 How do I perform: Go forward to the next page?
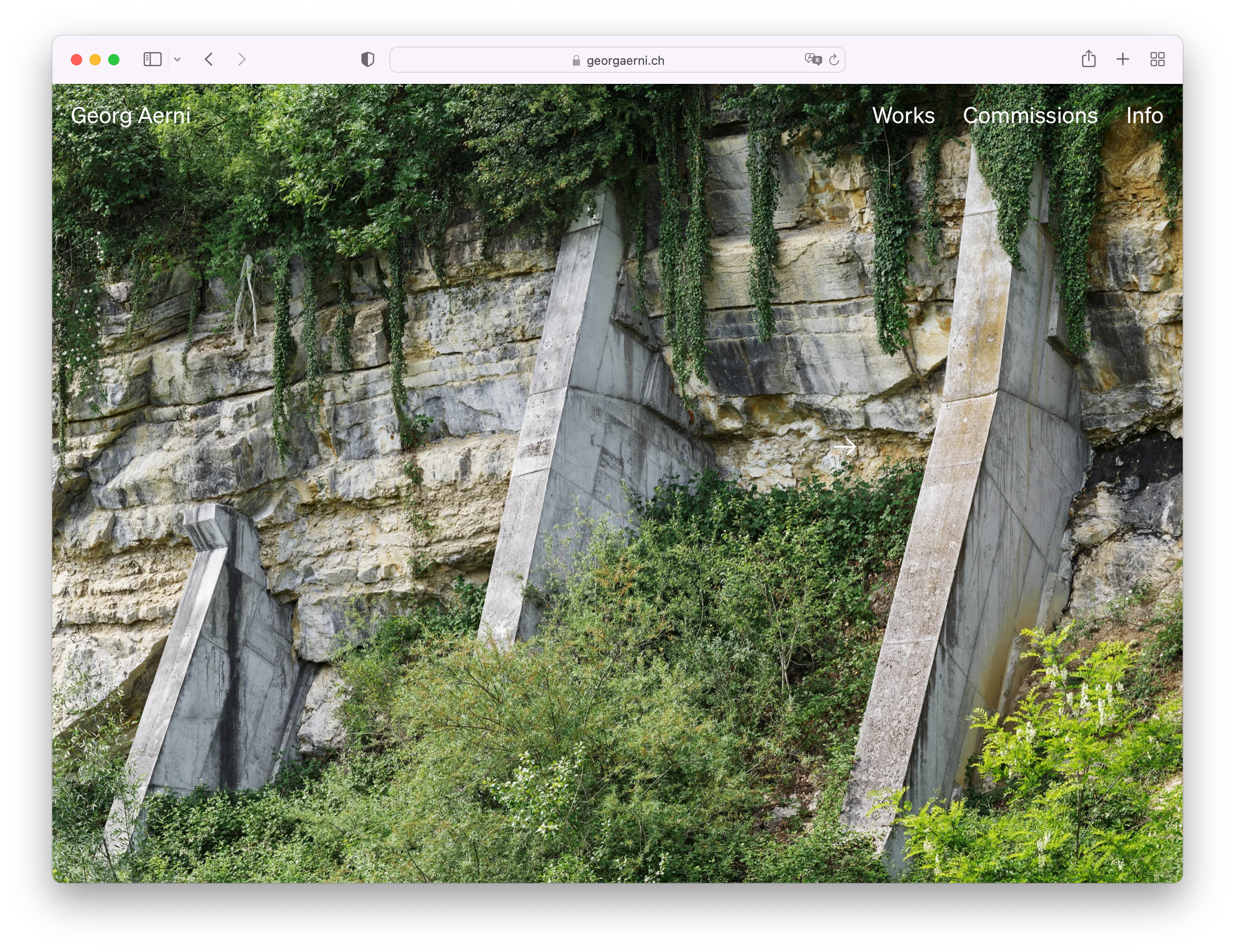coord(242,59)
